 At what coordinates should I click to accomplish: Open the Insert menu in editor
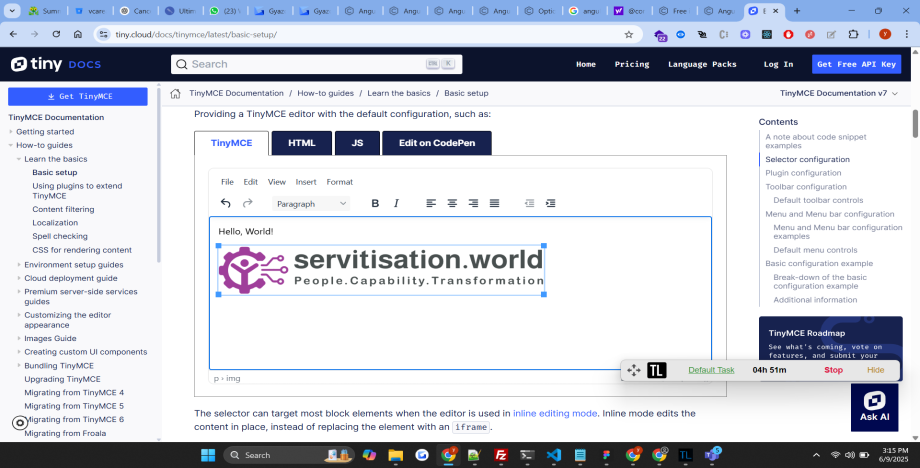click(x=306, y=182)
